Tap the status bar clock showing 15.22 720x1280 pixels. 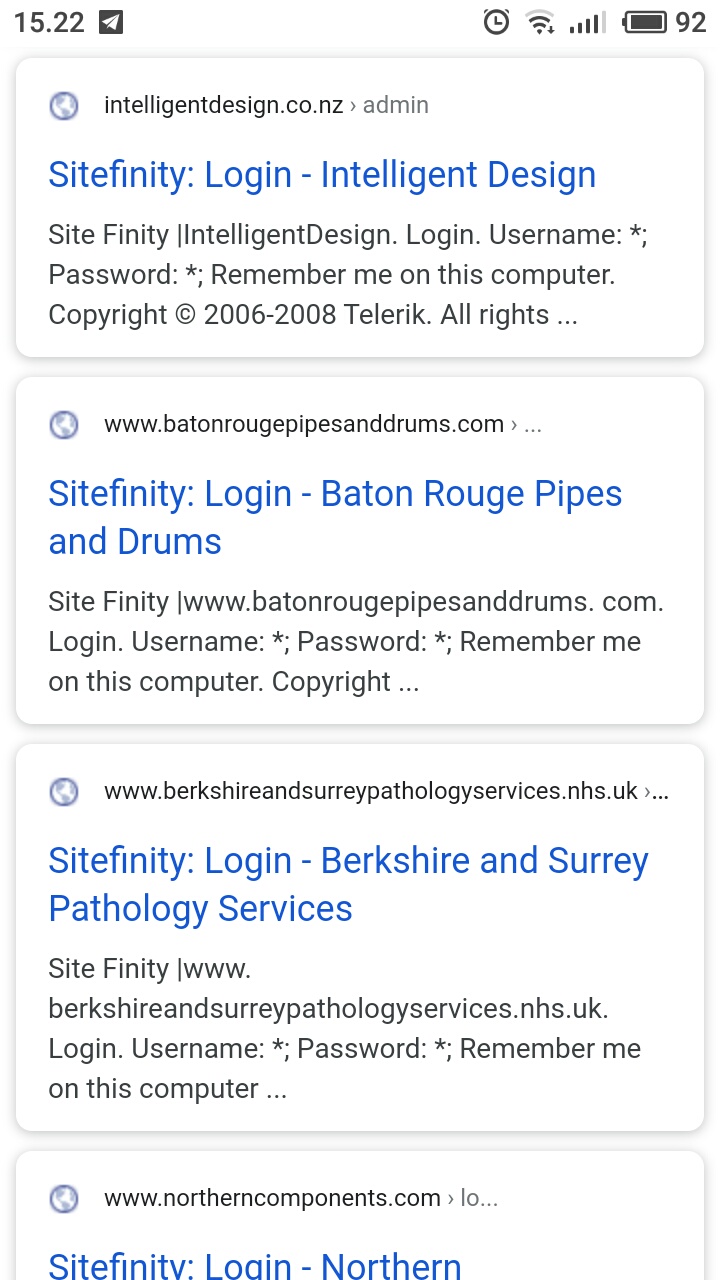49,22
